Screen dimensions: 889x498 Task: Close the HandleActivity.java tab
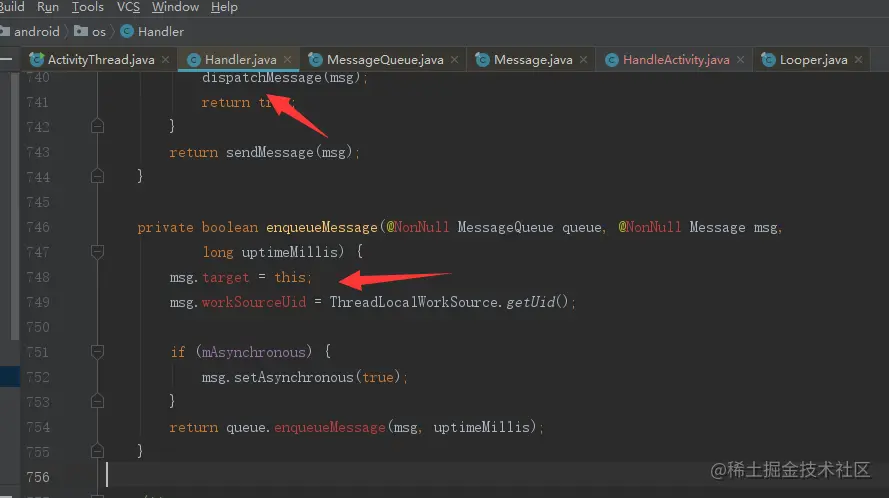(740, 60)
